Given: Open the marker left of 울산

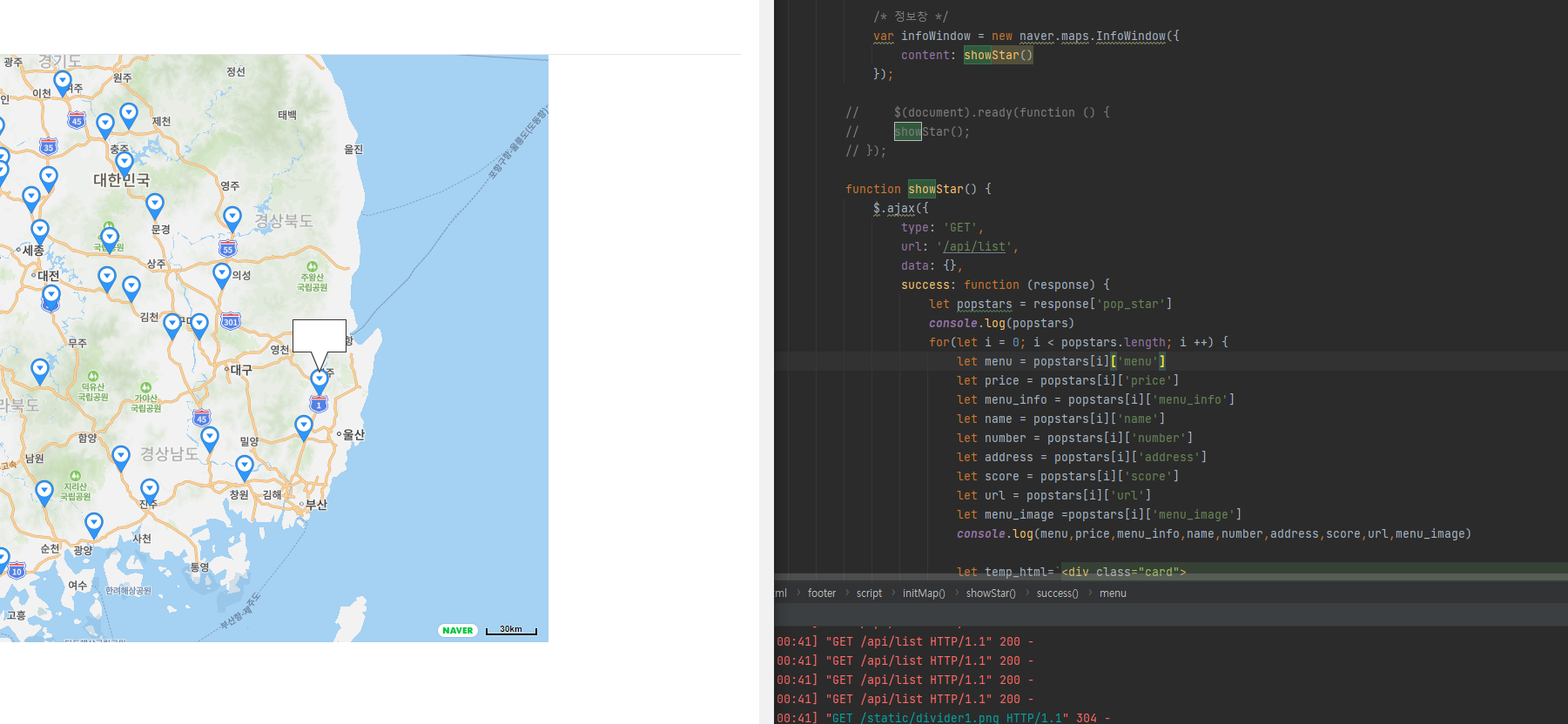Looking at the screenshot, I should click(304, 427).
